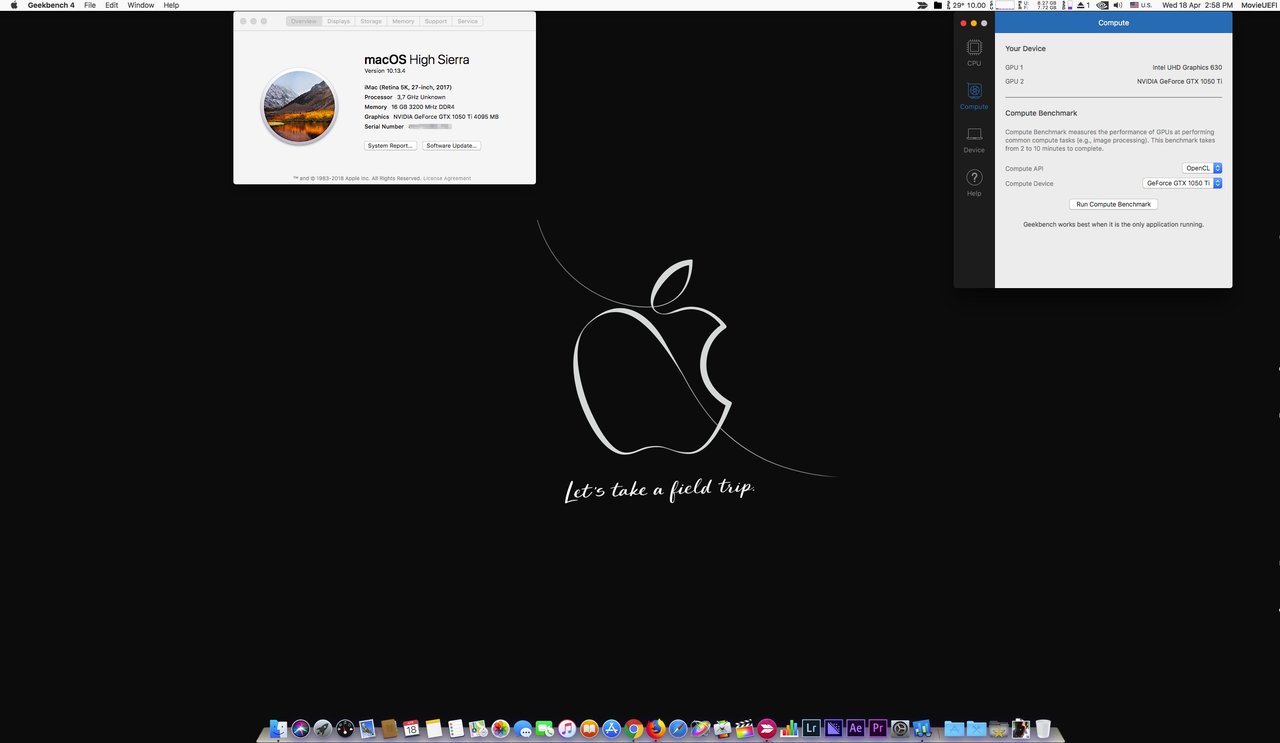The width and height of the screenshot is (1280, 743).
Task: Open FaceTime from the Dock
Action: (x=545, y=729)
